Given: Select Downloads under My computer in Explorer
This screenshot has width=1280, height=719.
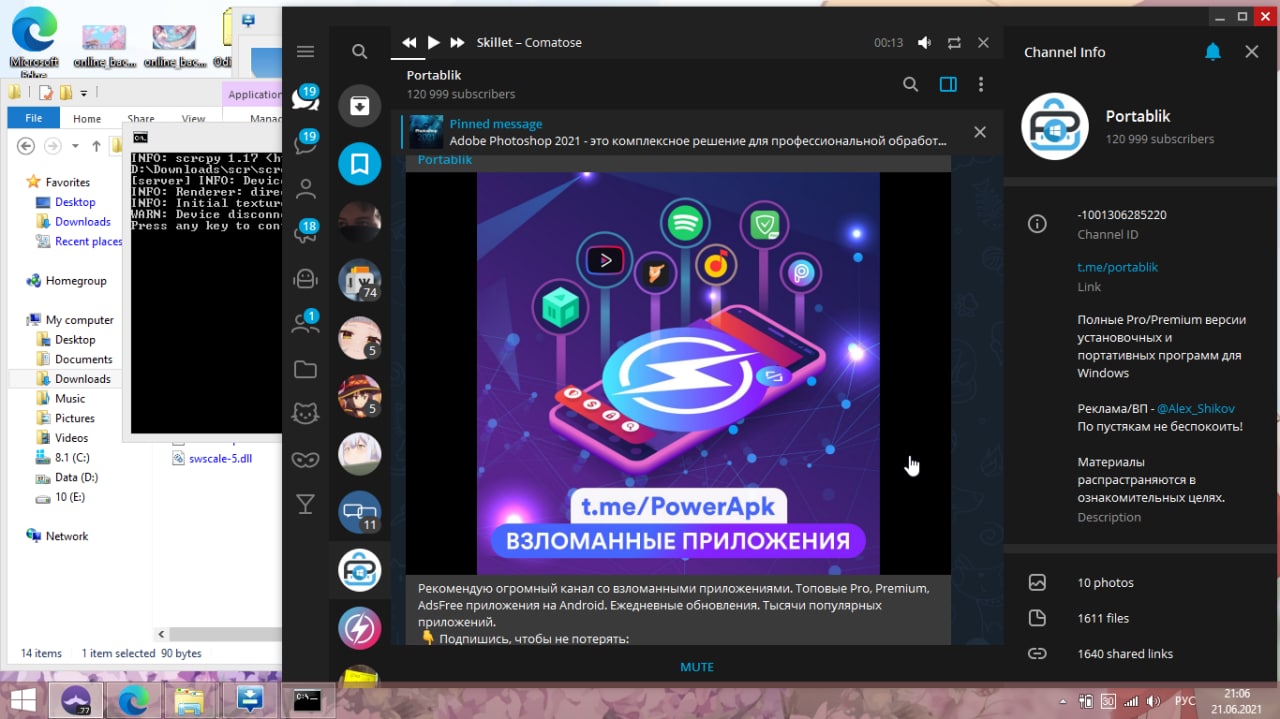Looking at the screenshot, I should tap(82, 379).
